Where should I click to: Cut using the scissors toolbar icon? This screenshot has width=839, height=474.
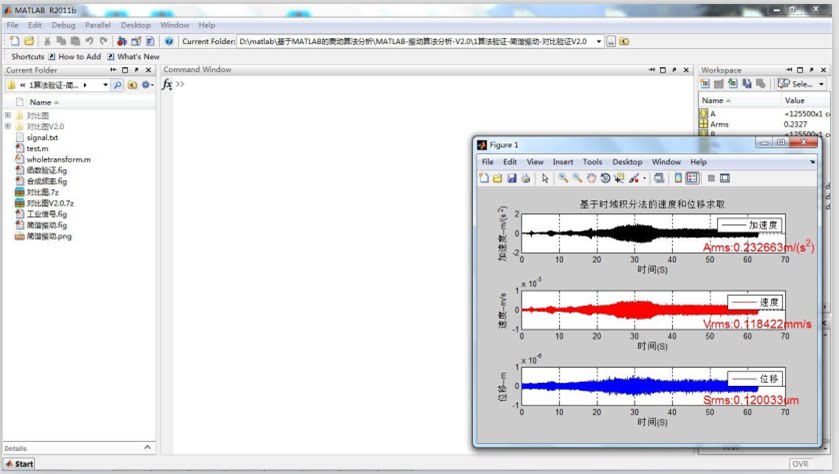click(47, 41)
